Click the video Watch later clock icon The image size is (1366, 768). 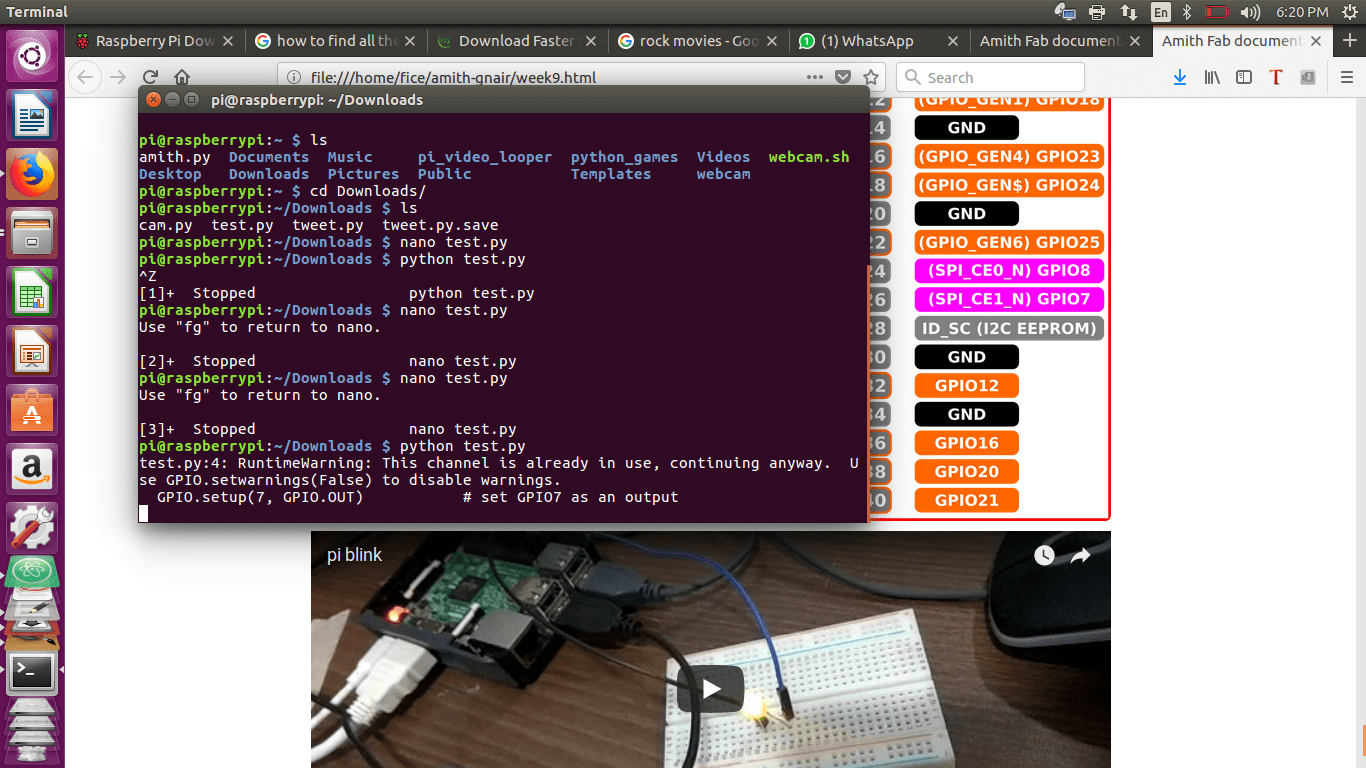pyautogui.click(x=1044, y=555)
